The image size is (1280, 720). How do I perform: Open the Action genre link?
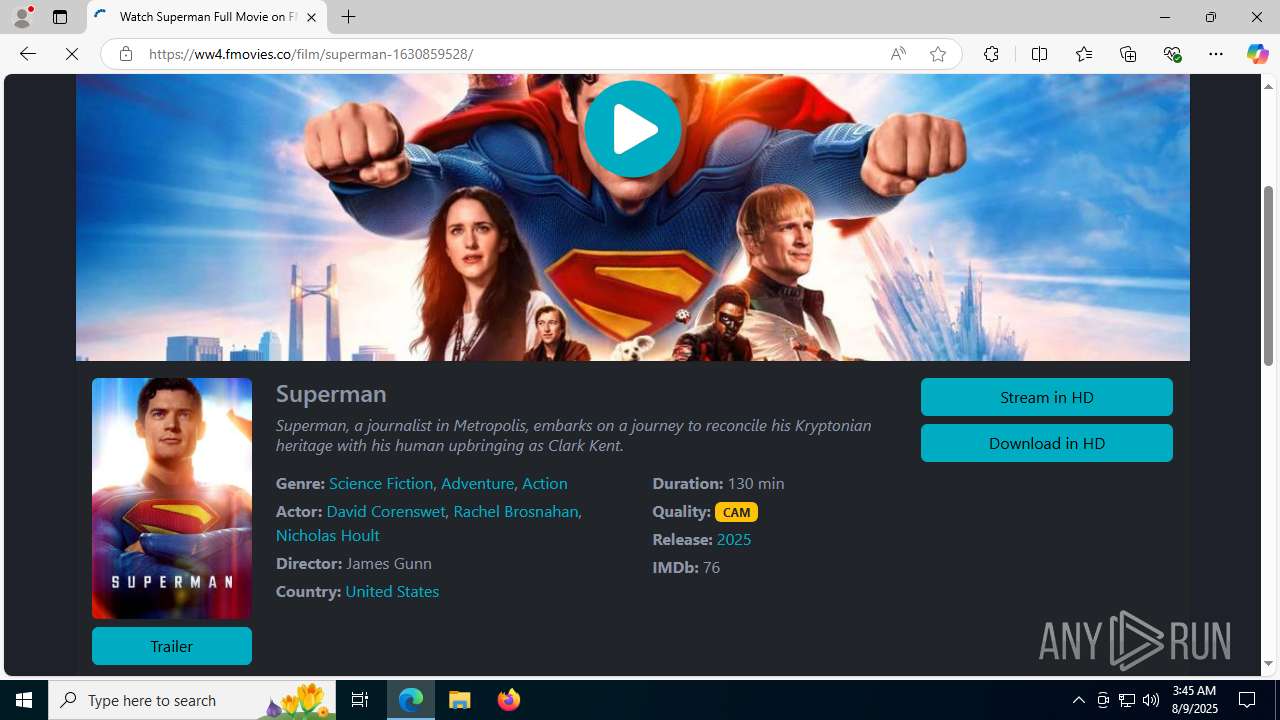click(544, 483)
